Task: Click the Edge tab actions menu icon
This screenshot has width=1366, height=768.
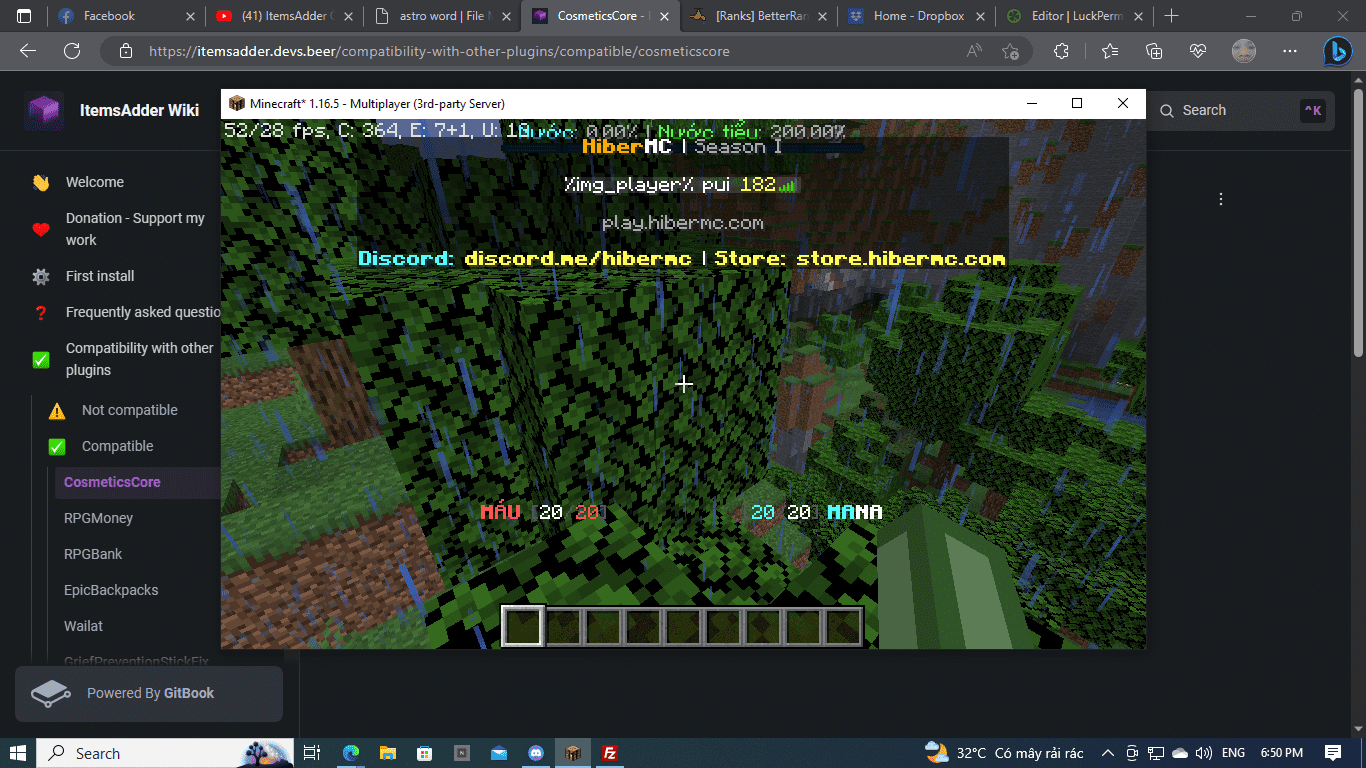Action: pos(24,16)
